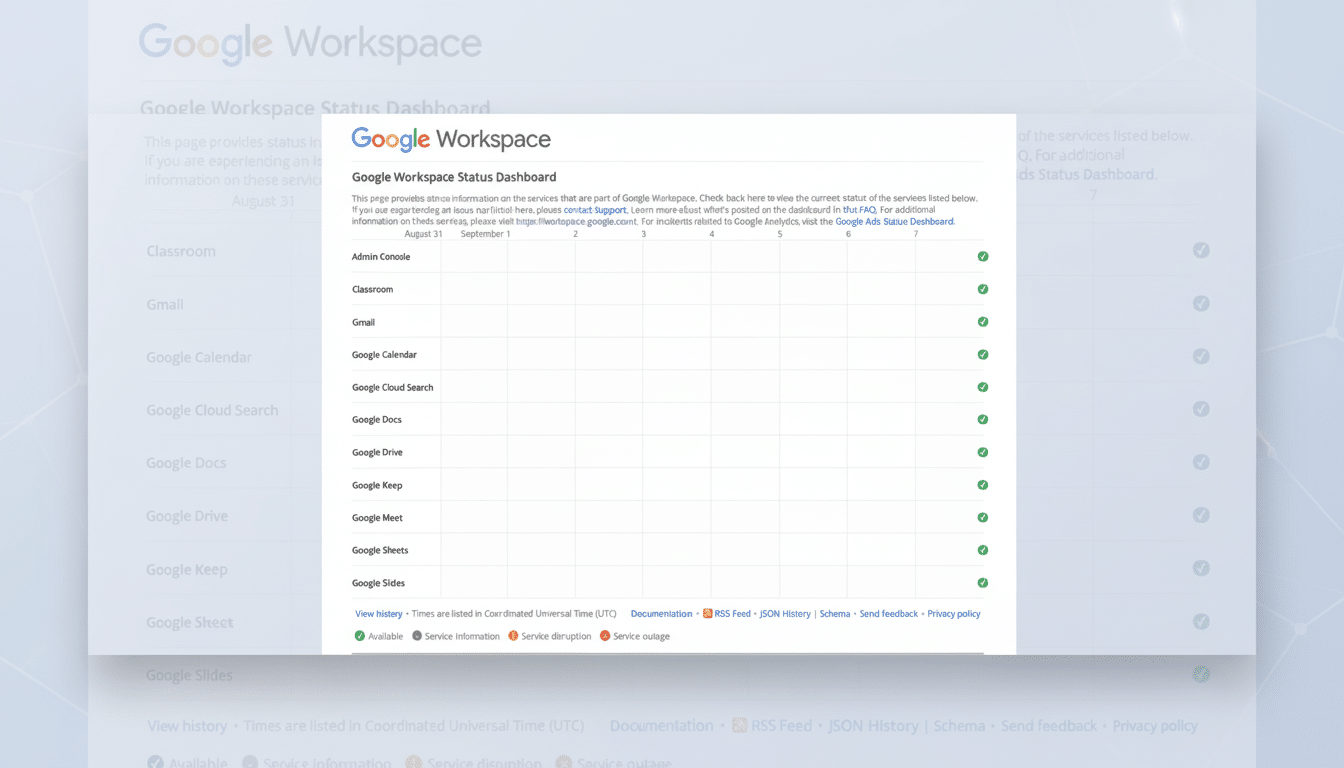Click the orange RSS Feed icon
The width and height of the screenshot is (1344, 768).
pyautogui.click(x=707, y=613)
